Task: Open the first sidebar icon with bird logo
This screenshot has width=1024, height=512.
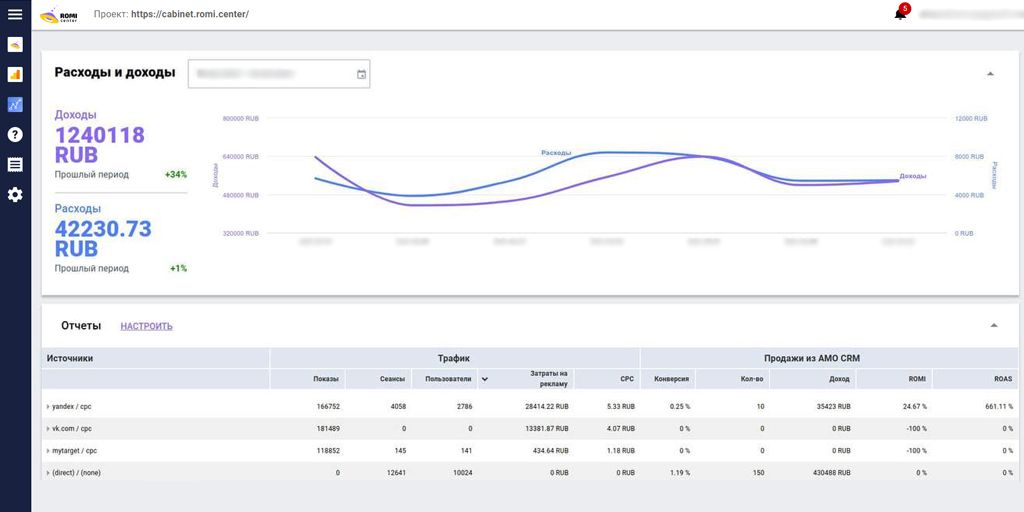Action: (x=14, y=44)
